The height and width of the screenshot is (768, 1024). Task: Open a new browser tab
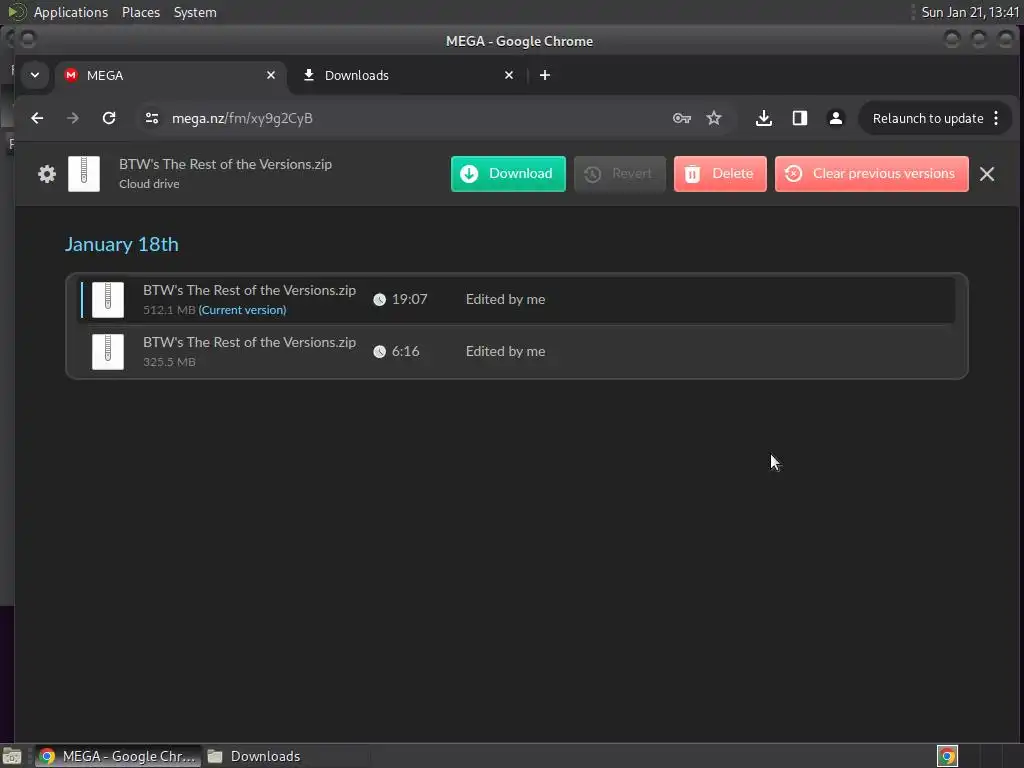pos(545,76)
